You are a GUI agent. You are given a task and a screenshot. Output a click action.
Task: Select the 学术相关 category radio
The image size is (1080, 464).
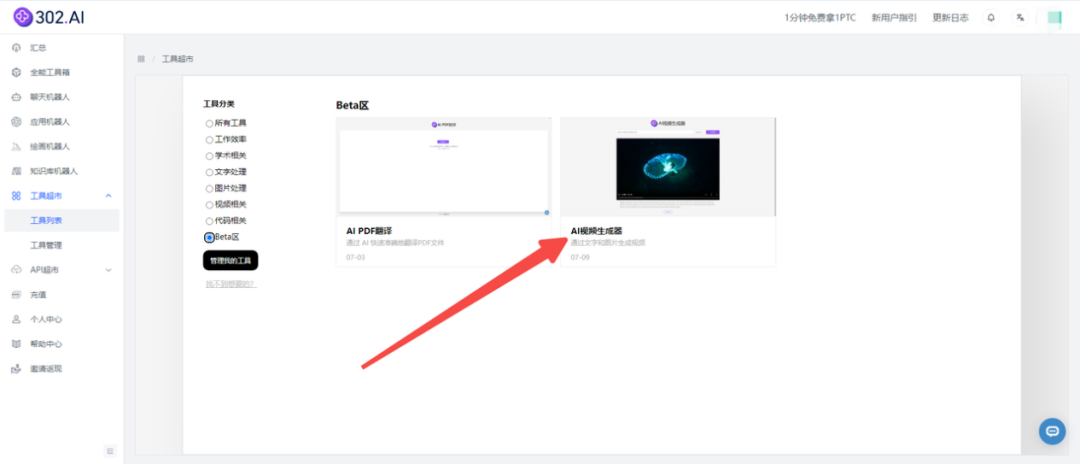click(209, 156)
